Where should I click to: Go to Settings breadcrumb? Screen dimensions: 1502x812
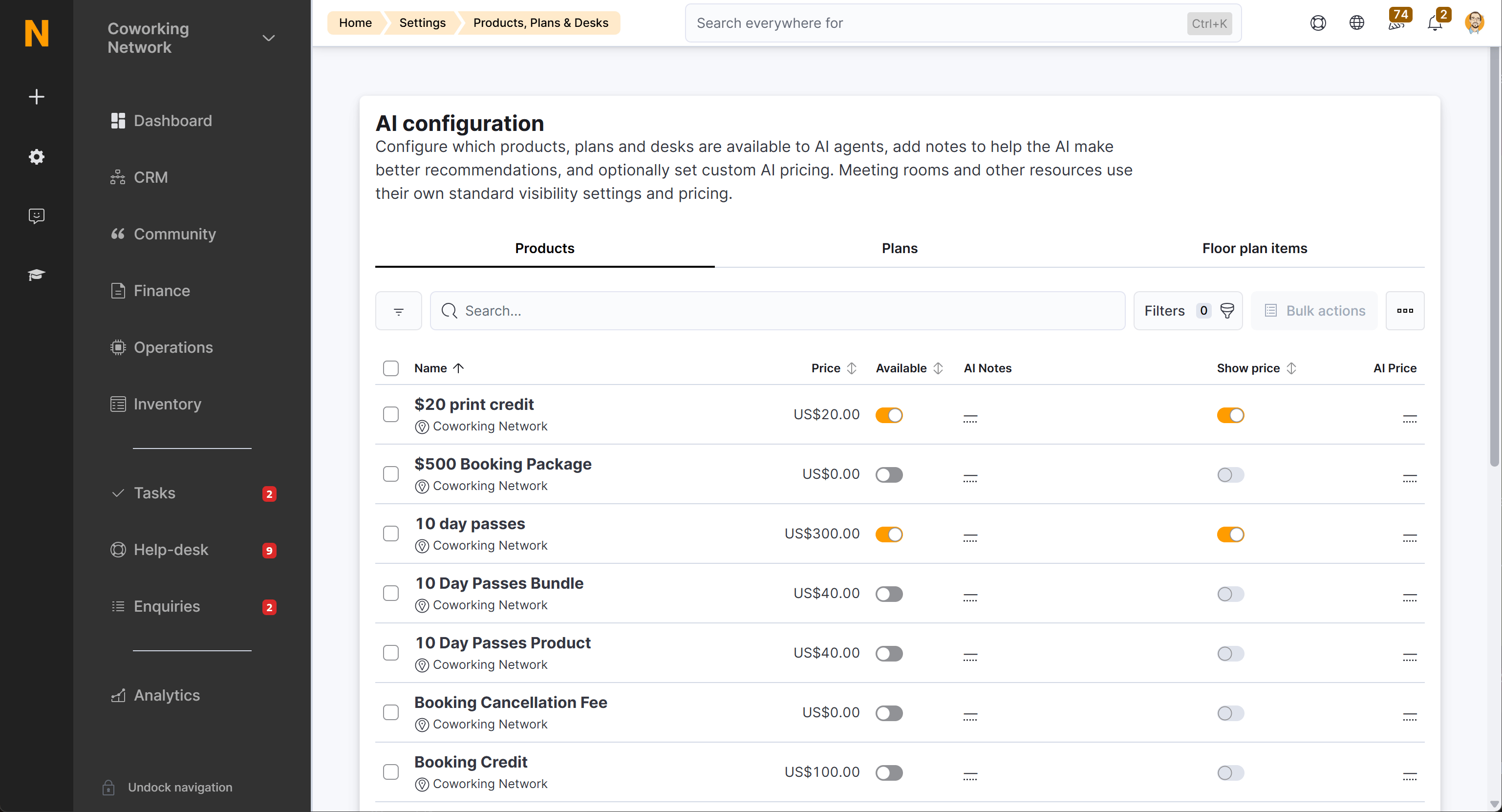click(422, 23)
